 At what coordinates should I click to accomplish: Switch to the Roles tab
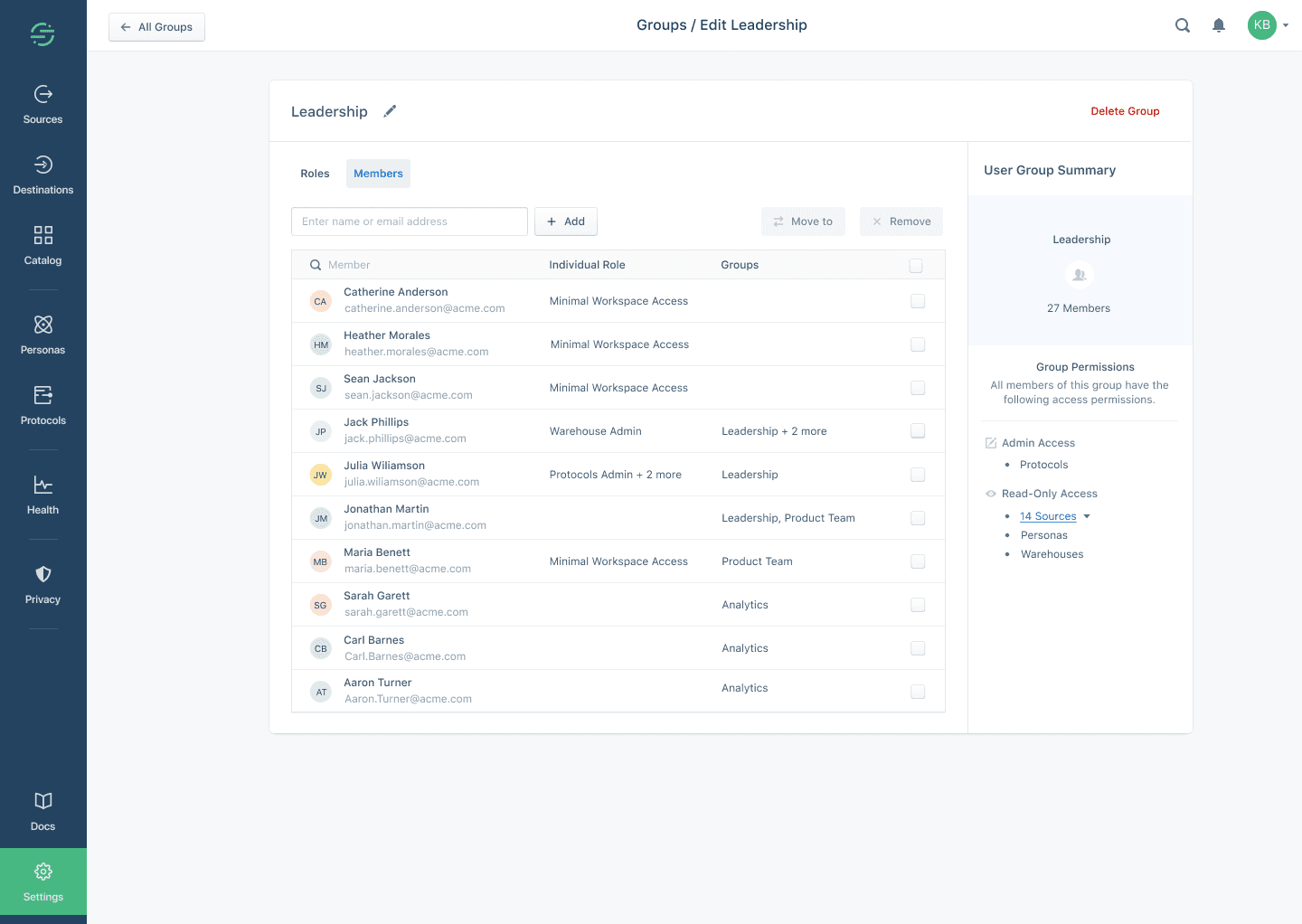coord(315,173)
